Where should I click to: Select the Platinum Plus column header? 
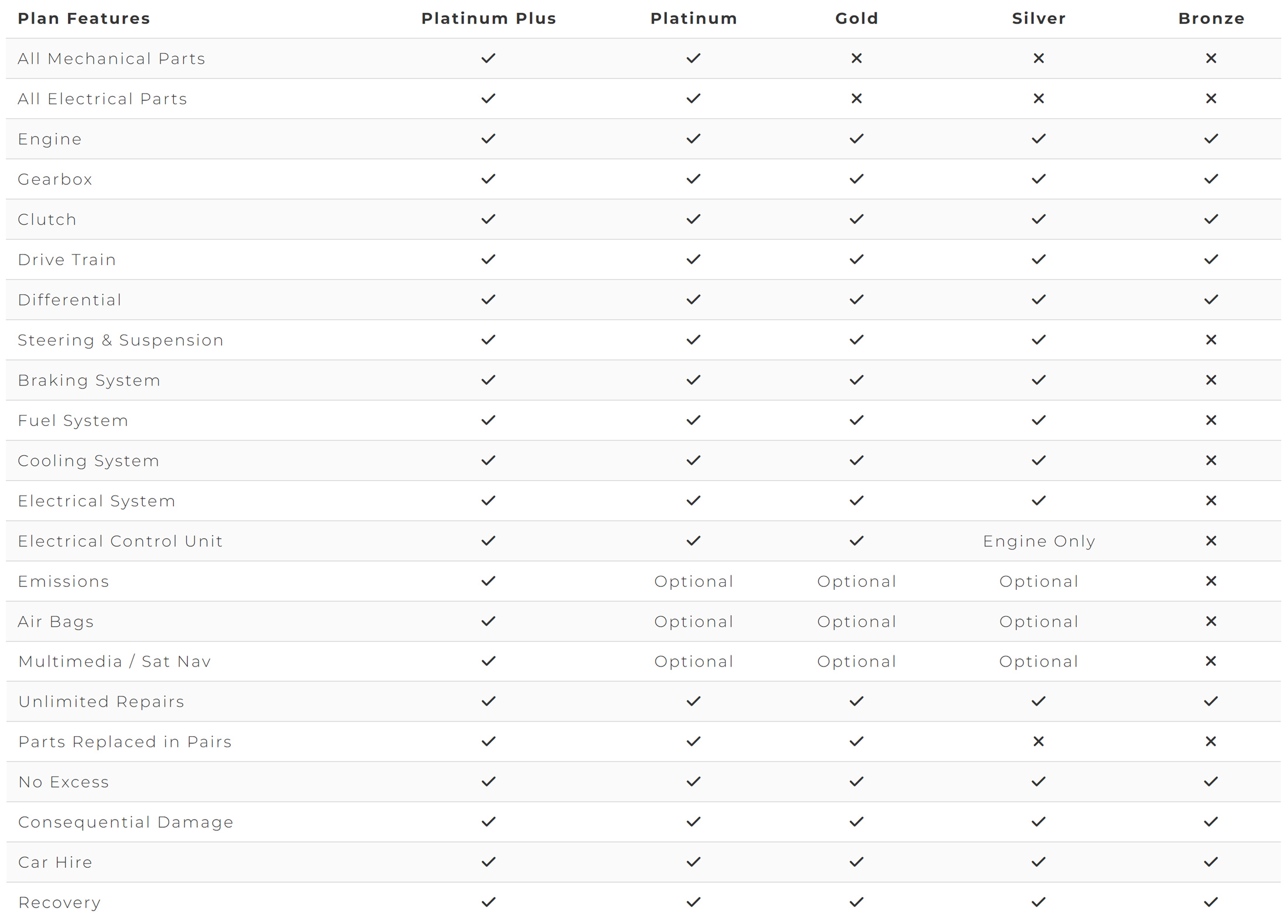pyautogui.click(x=489, y=19)
